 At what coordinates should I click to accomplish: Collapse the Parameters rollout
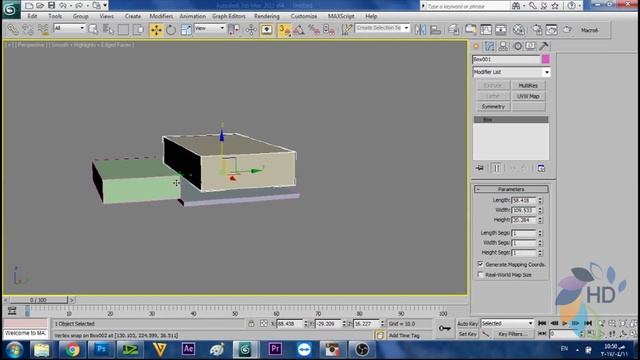tap(511, 189)
